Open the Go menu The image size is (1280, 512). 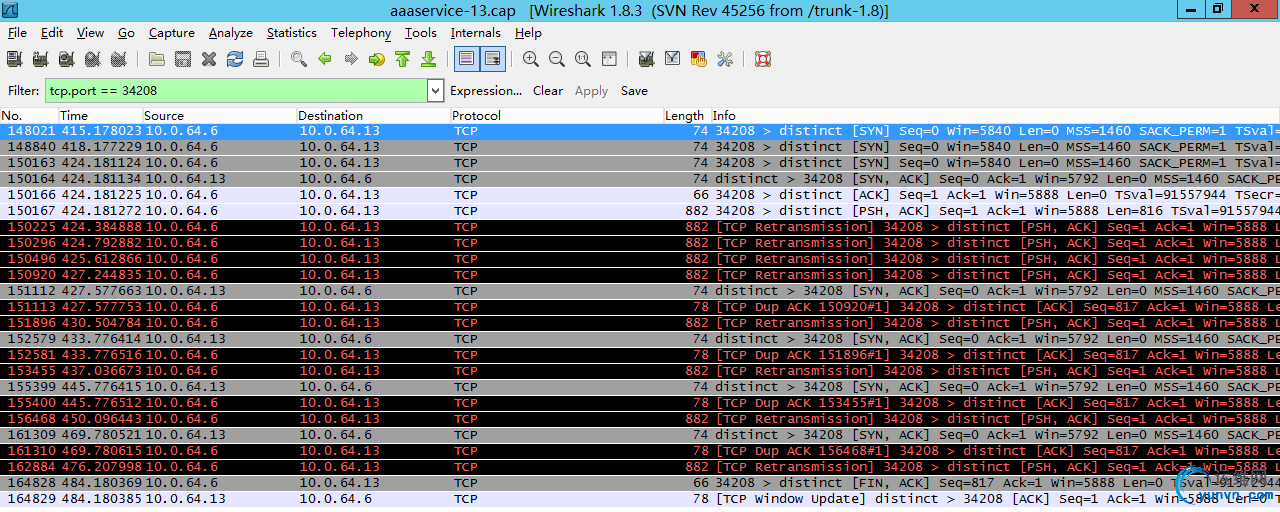[x=126, y=33]
